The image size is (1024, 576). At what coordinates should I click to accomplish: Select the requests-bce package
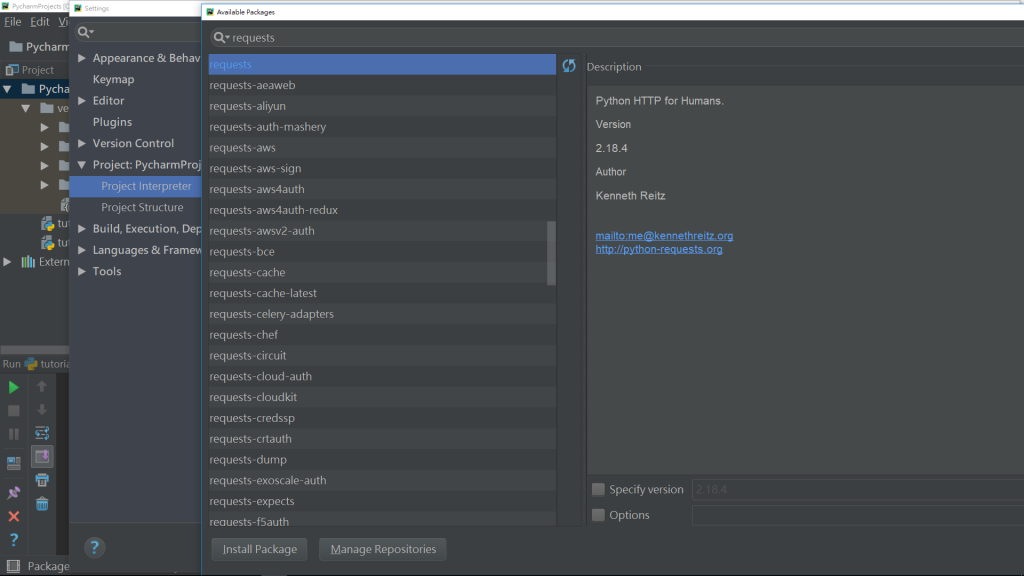click(x=377, y=251)
